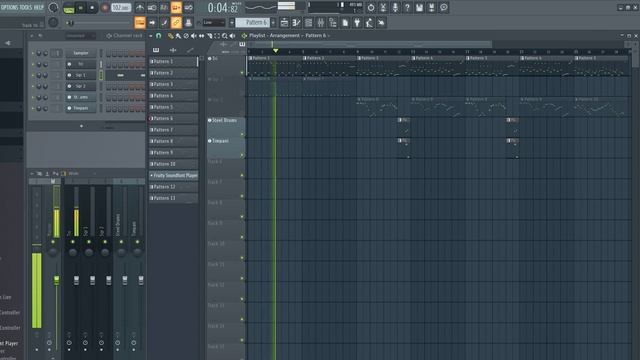Viewport: 640px width, 360px height.
Task: Select the playlist playback speaker tool
Action: [233, 36]
